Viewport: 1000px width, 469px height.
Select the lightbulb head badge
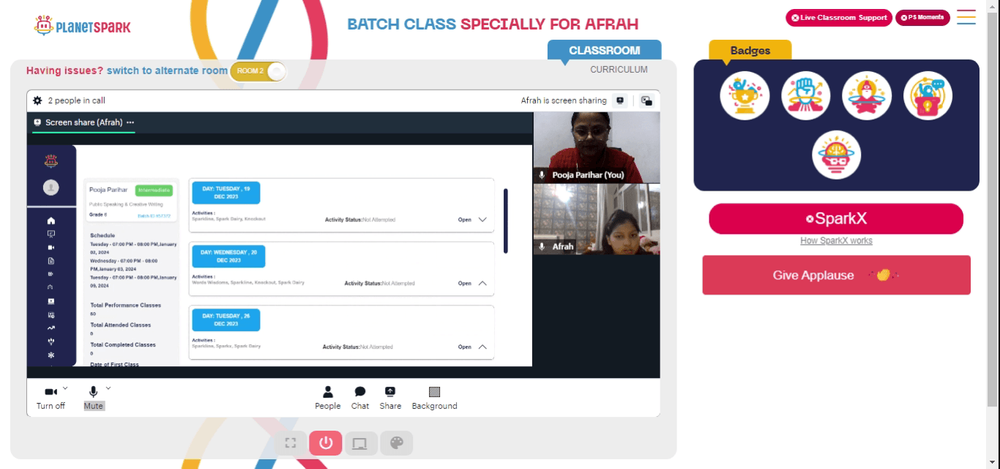tap(927, 96)
